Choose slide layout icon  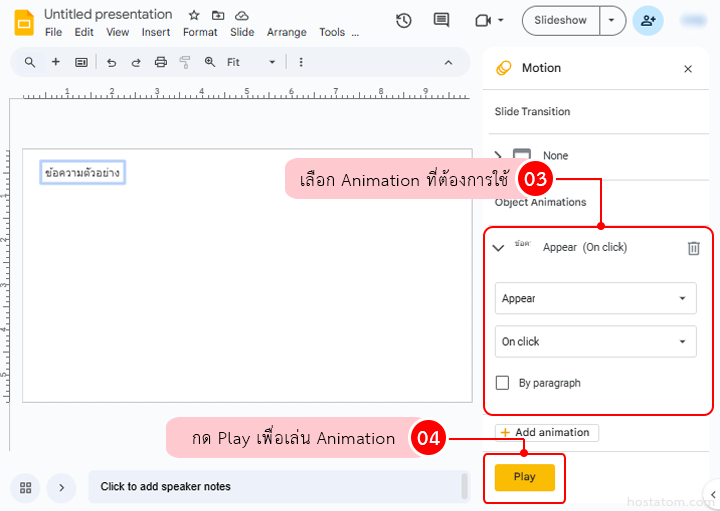pos(81,62)
